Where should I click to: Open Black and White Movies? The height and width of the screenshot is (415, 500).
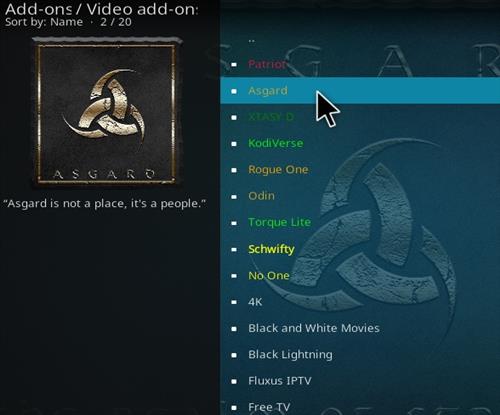pos(360,328)
